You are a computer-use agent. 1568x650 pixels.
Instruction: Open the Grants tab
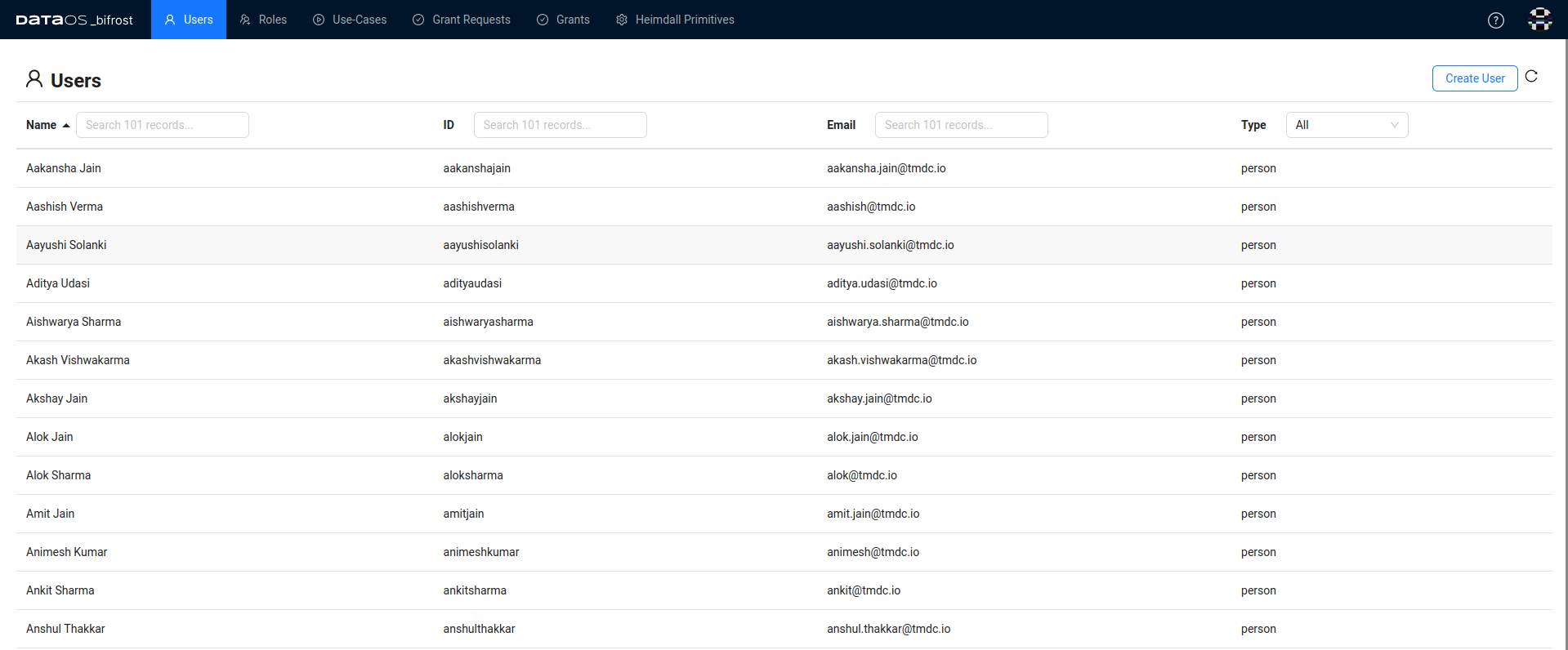click(563, 20)
